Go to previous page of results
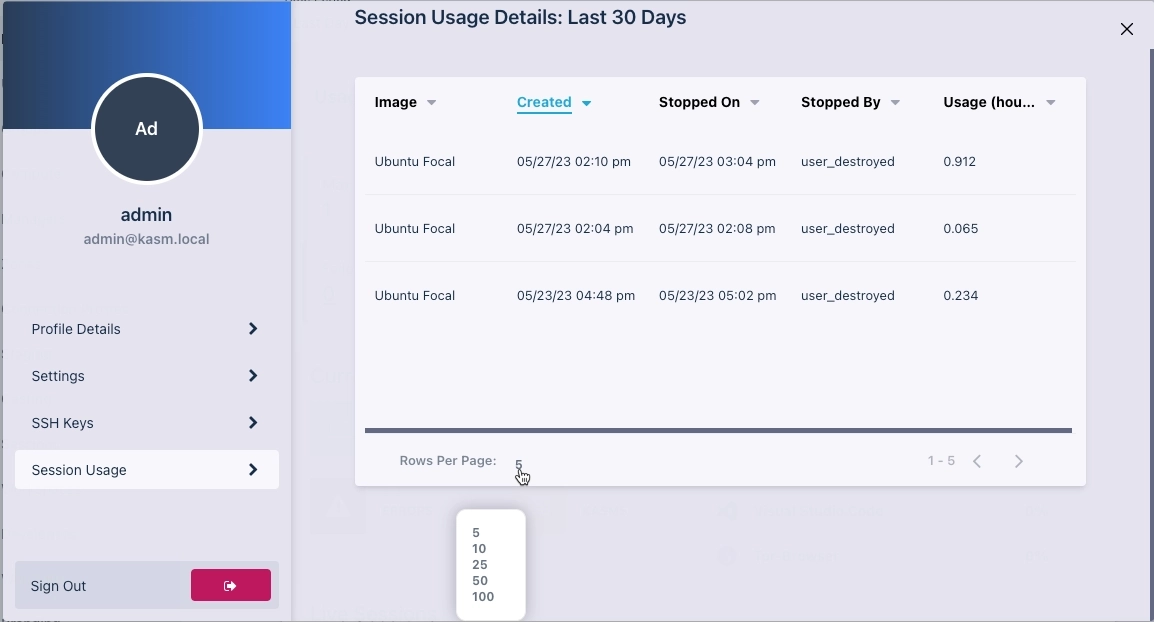The image size is (1154, 622). point(977,461)
